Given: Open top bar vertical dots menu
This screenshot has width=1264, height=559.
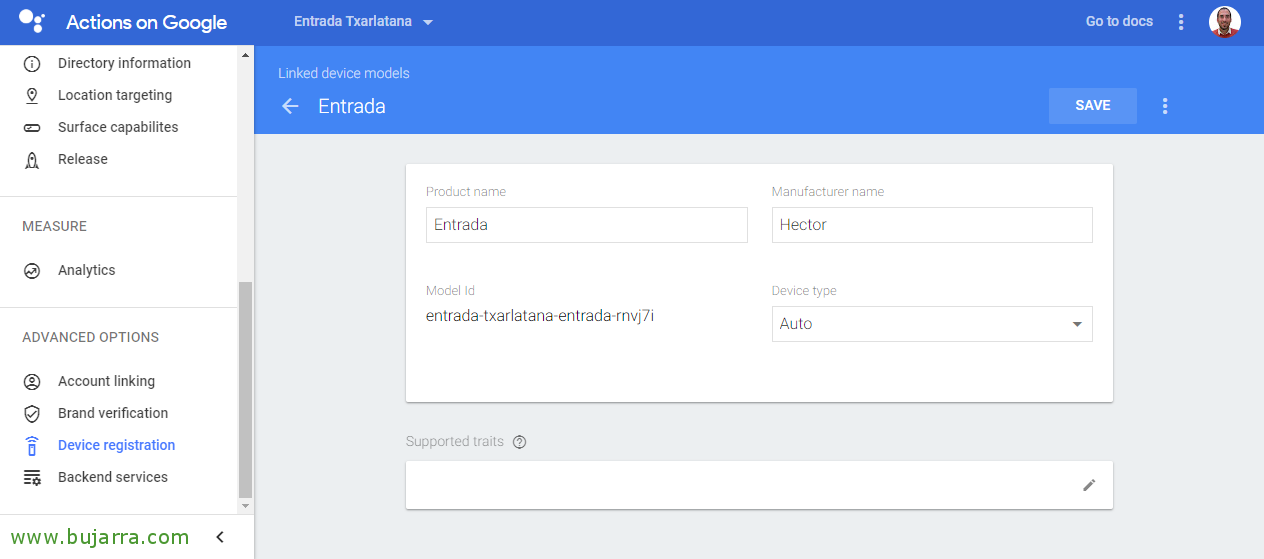Looking at the screenshot, I should tap(1181, 22).
